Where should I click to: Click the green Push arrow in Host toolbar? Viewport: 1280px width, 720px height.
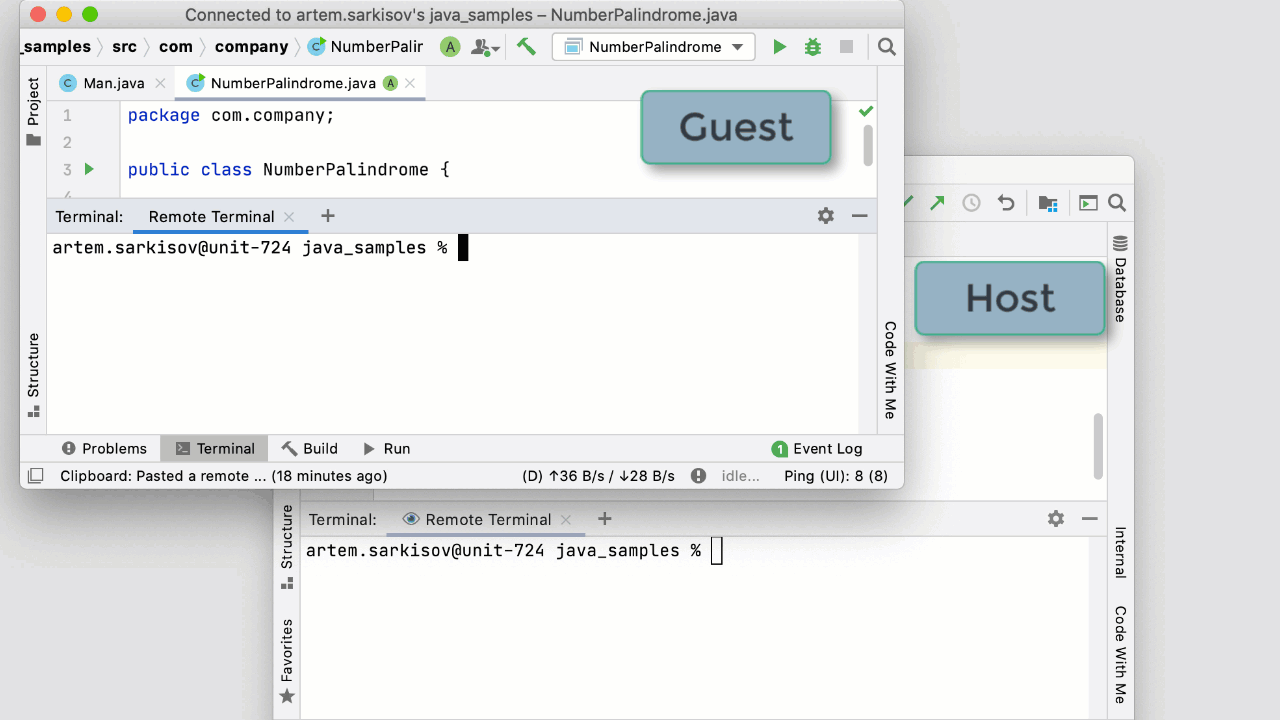tap(937, 203)
